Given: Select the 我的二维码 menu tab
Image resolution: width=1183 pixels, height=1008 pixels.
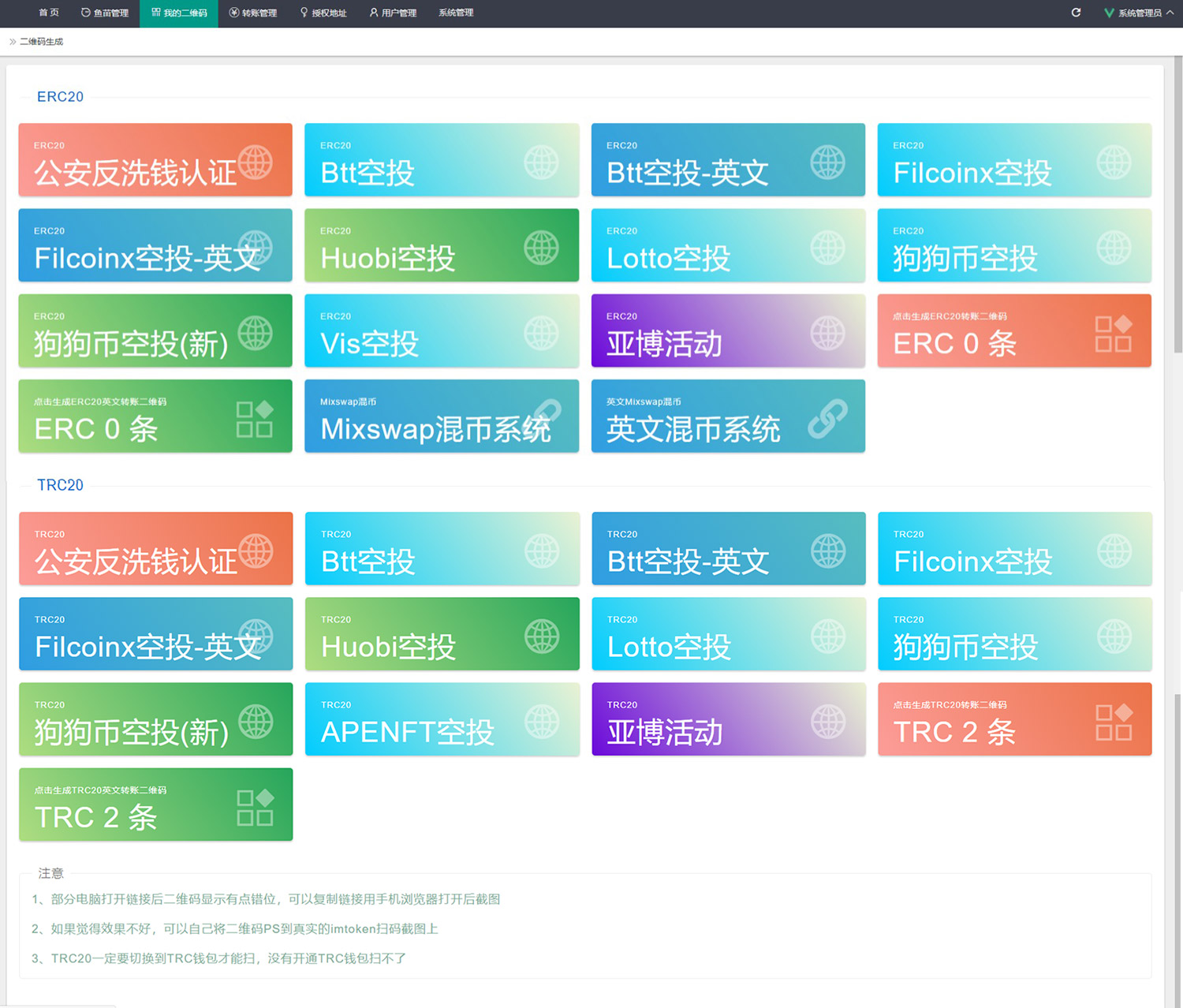Looking at the screenshot, I should (x=179, y=13).
